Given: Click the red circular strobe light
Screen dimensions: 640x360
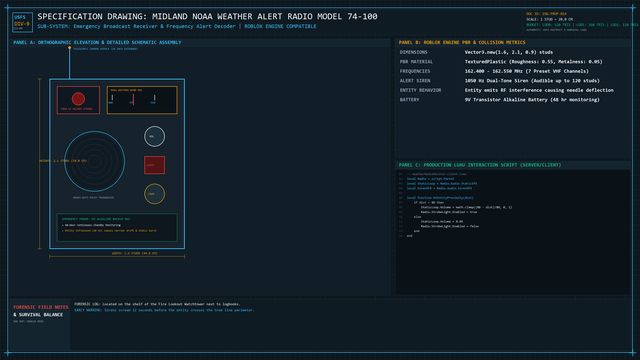Looking at the screenshot, I should [78, 99].
